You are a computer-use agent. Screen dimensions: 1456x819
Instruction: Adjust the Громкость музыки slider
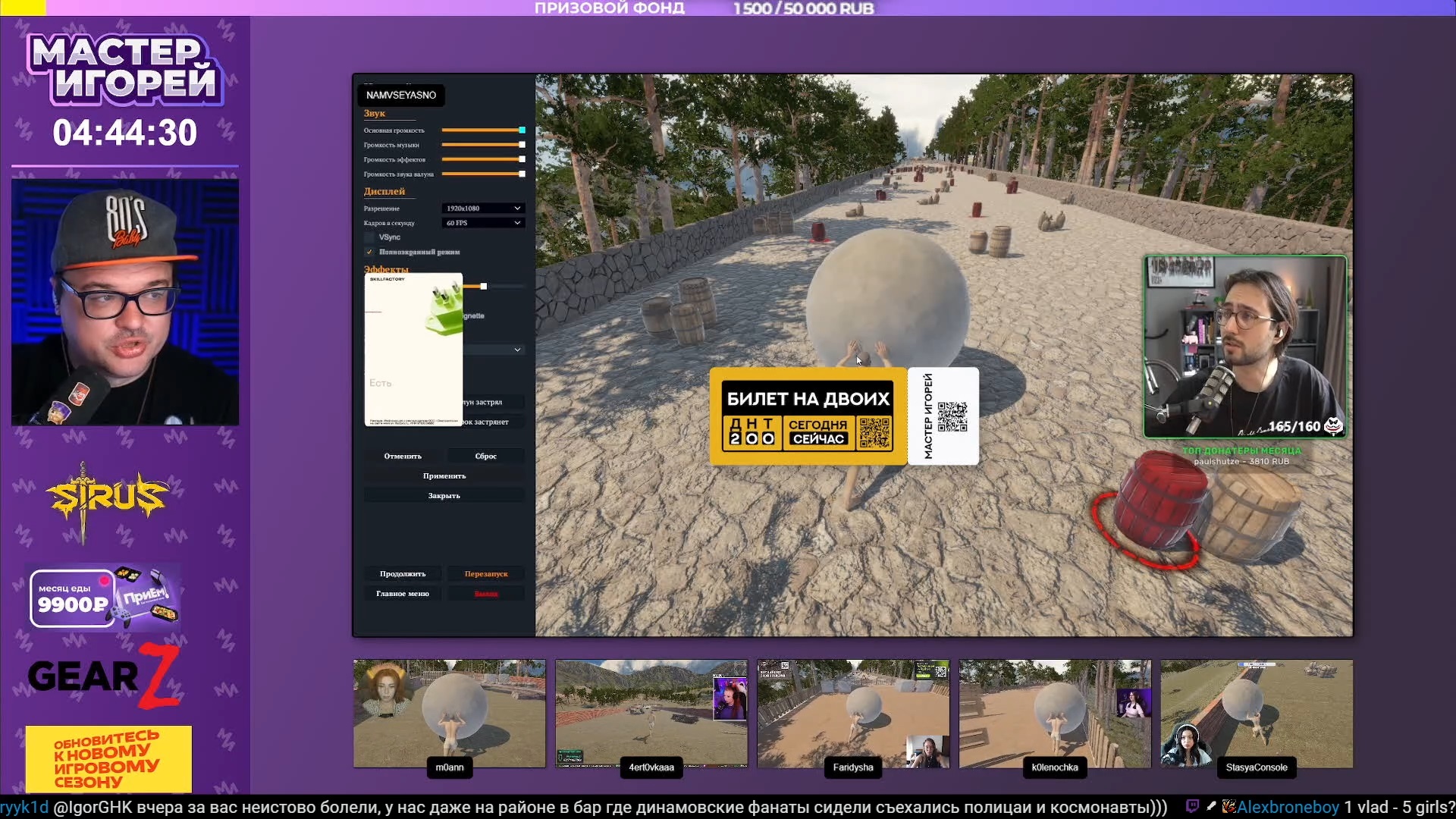click(x=483, y=145)
